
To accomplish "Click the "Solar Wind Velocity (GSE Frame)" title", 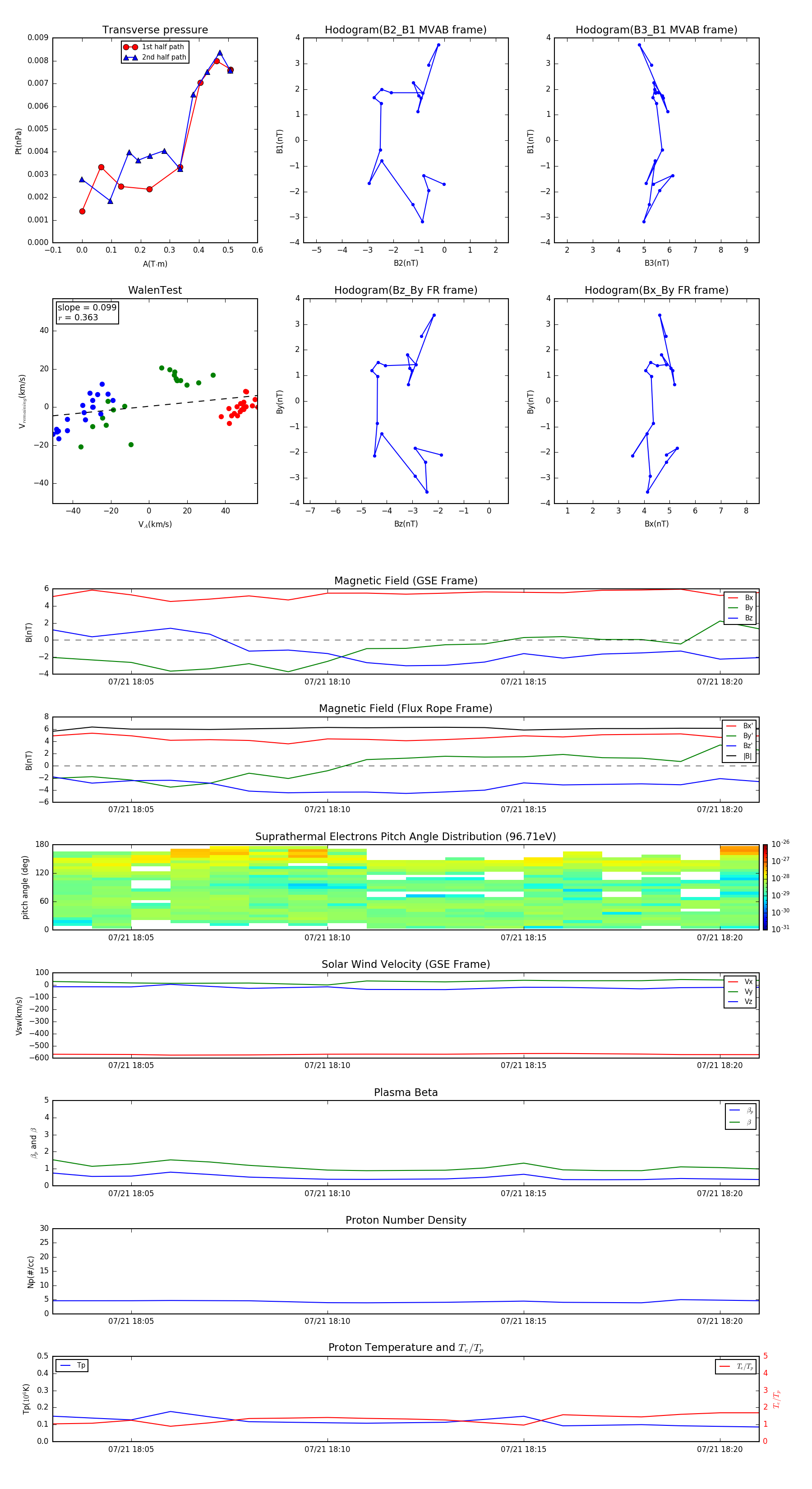I will click(406, 965).
